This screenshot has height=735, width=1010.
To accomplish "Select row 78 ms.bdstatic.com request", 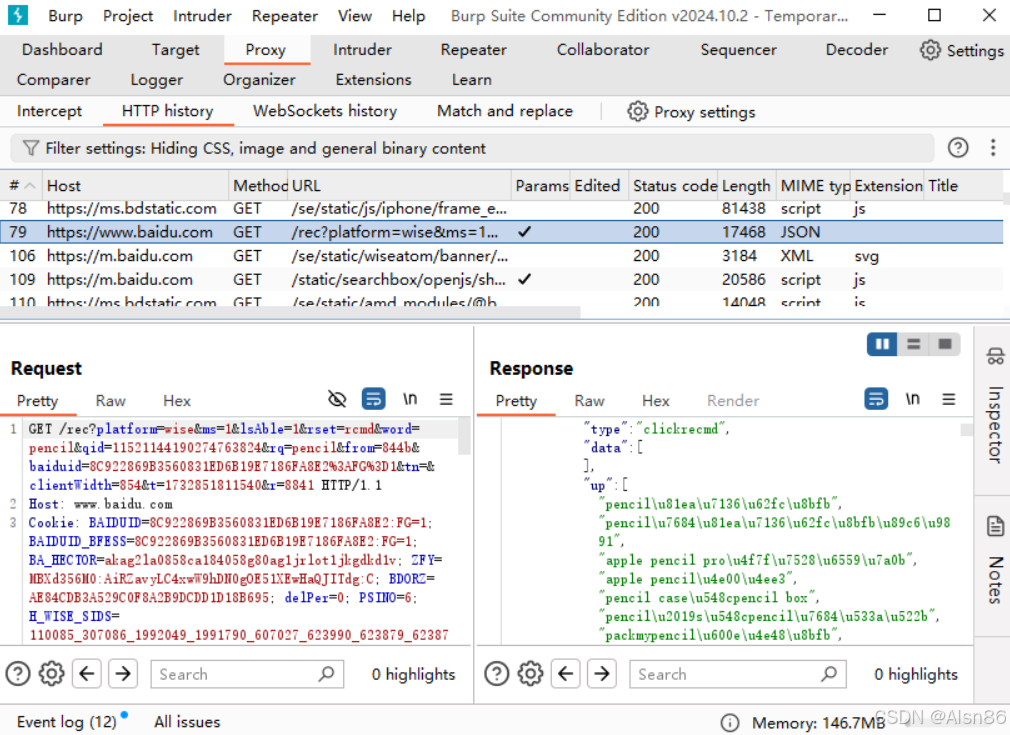I will [502, 208].
